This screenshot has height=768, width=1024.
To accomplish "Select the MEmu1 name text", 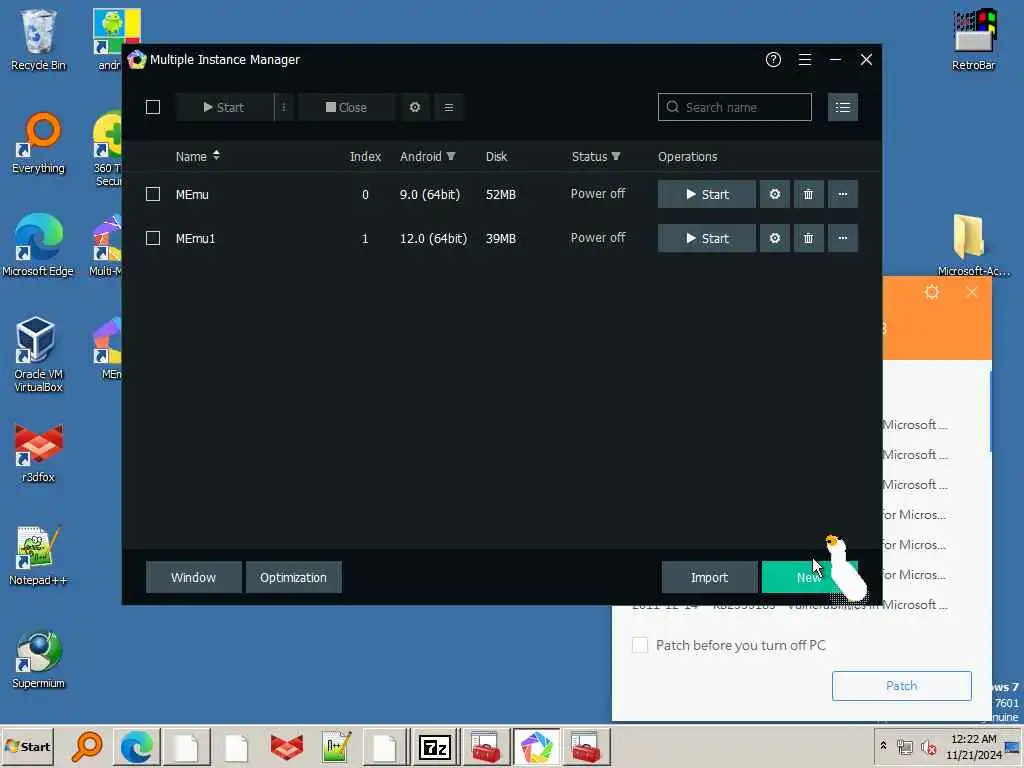I will coord(195,238).
